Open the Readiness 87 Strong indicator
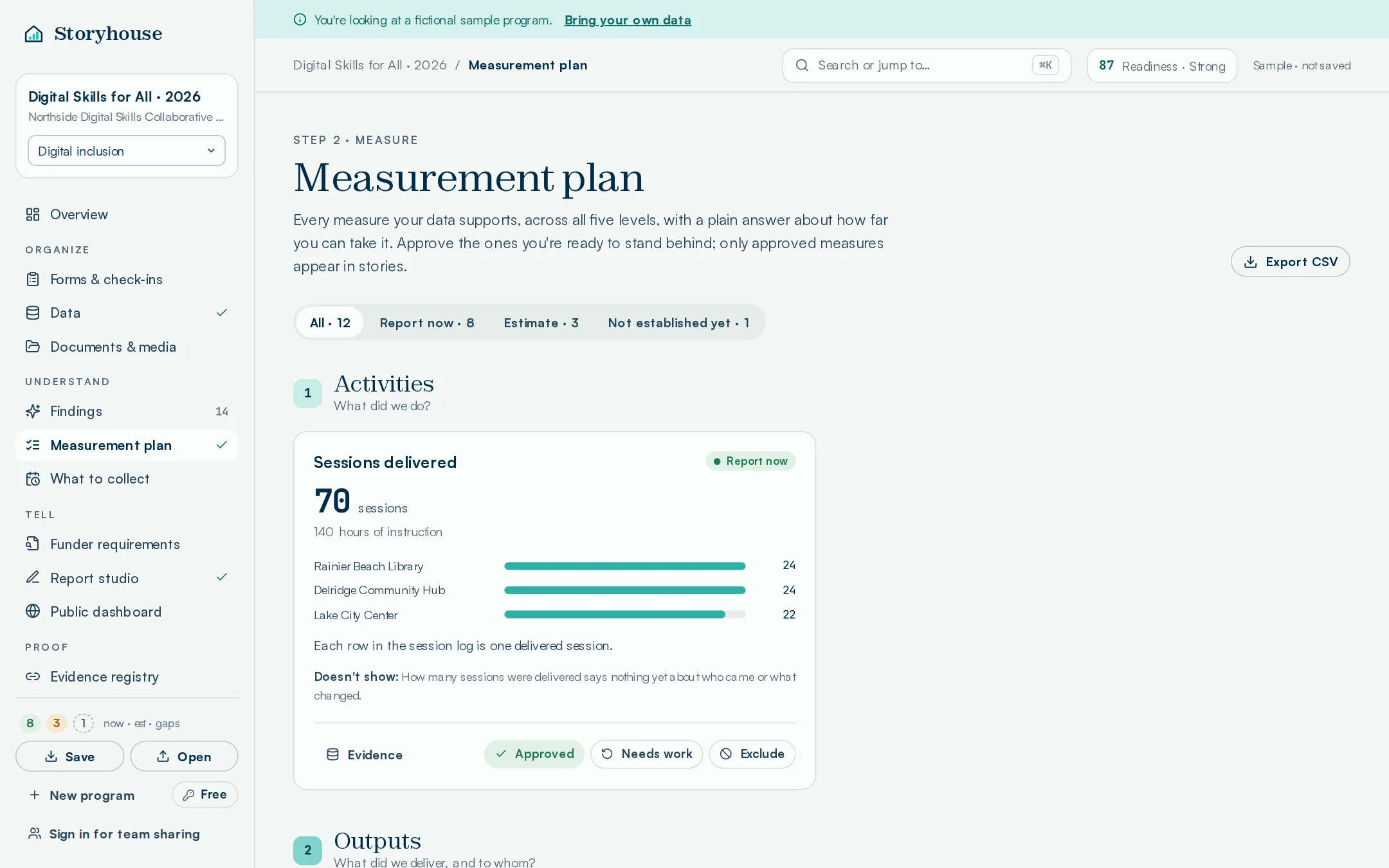The image size is (1389, 868). [1162, 66]
